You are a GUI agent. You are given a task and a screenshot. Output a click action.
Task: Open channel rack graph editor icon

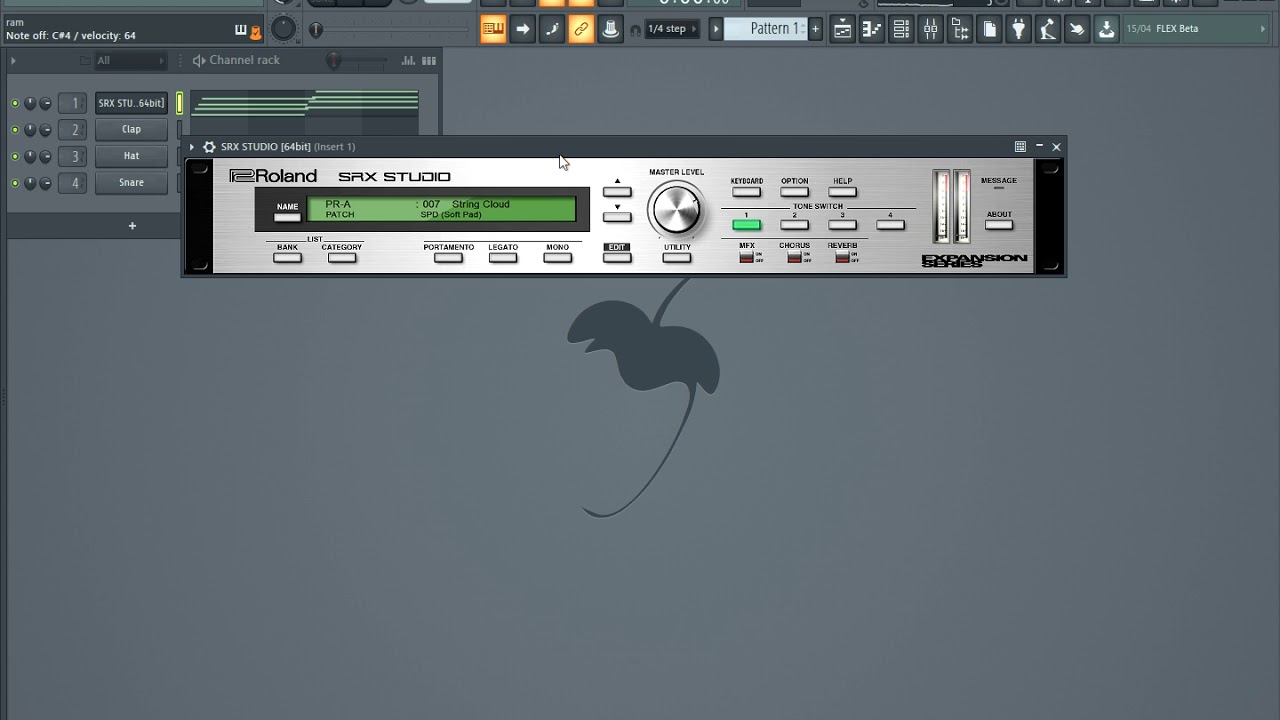click(408, 60)
